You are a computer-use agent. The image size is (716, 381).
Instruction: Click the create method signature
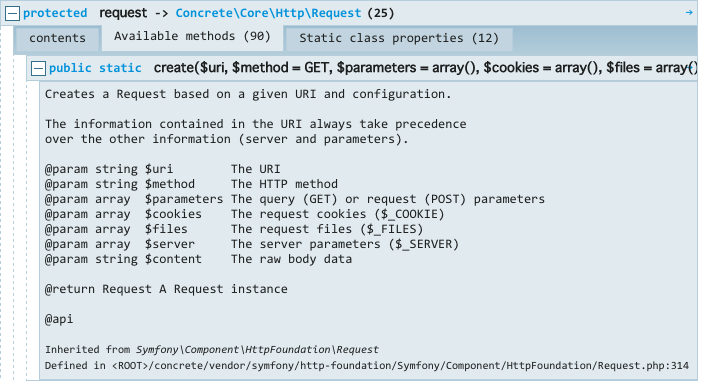425,68
